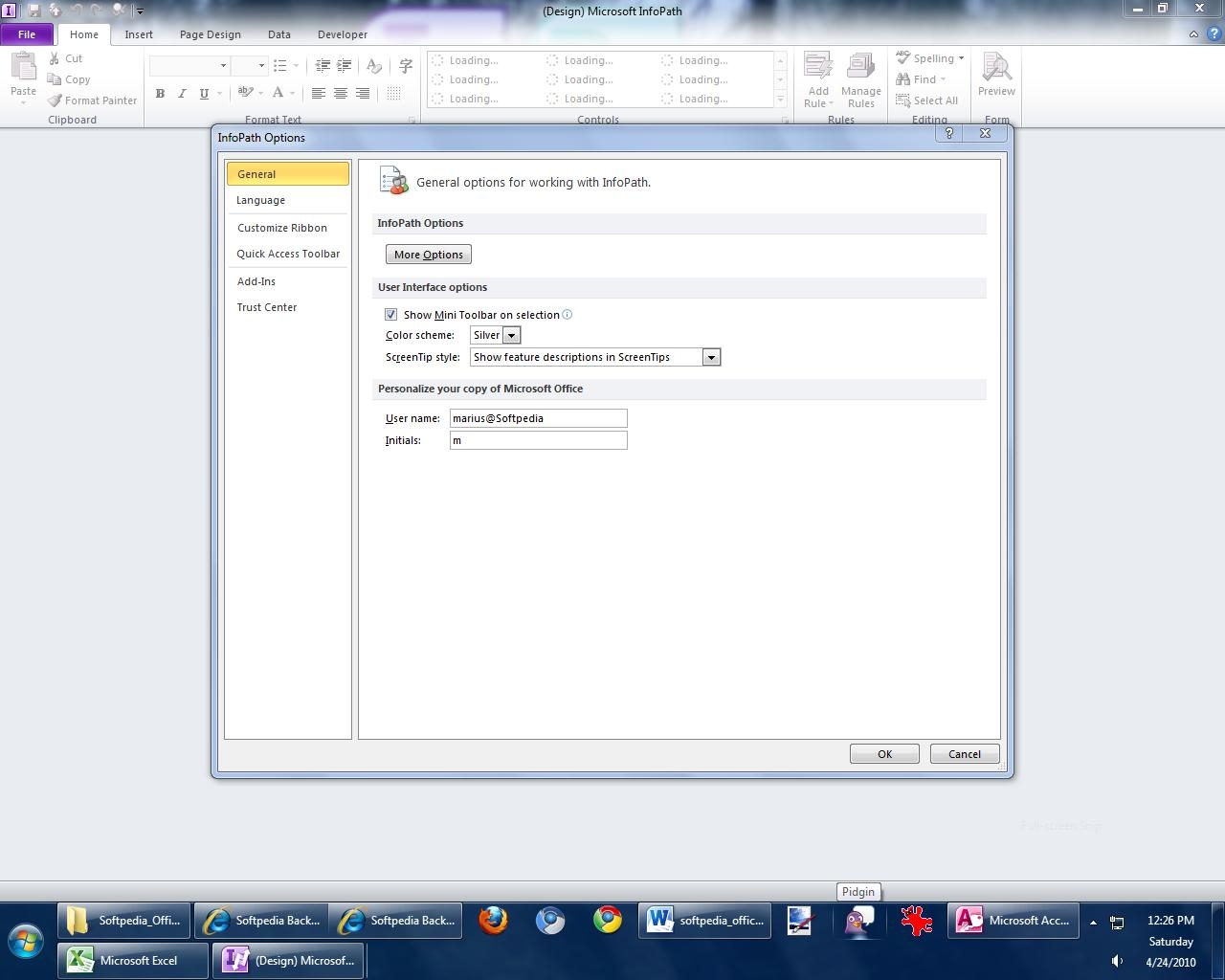
Task: Expand the Controls gallery more arrow
Action: coord(780,100)
